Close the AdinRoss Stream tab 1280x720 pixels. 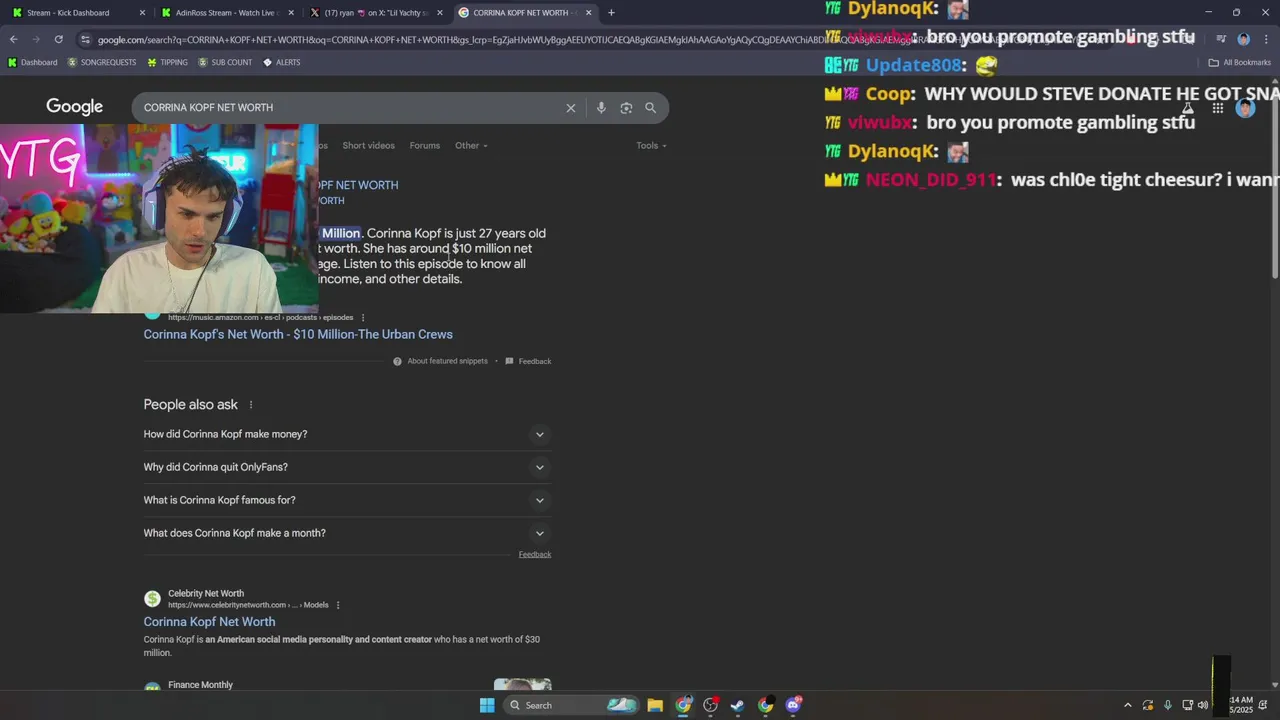pyautogui.click(x=291, y=13)
